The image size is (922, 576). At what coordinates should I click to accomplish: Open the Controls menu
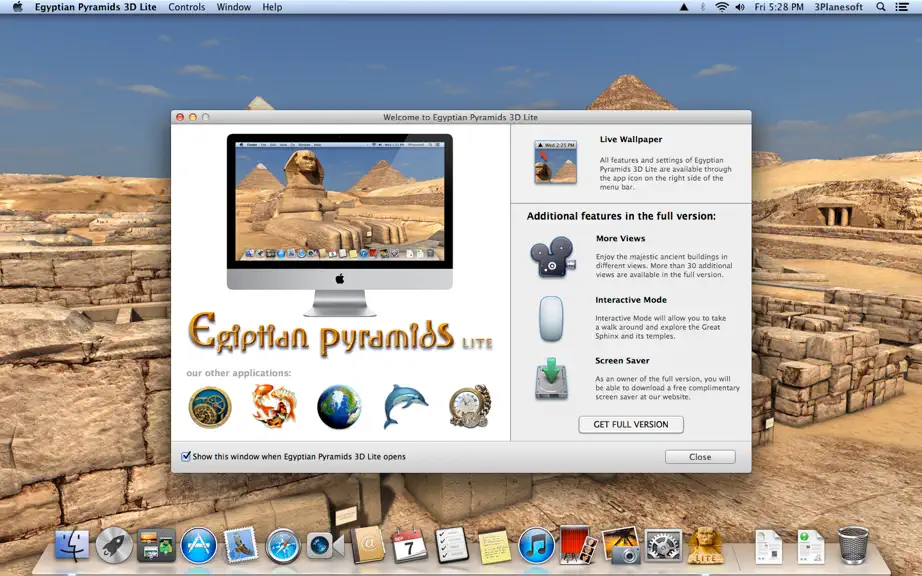click(186, 7)
